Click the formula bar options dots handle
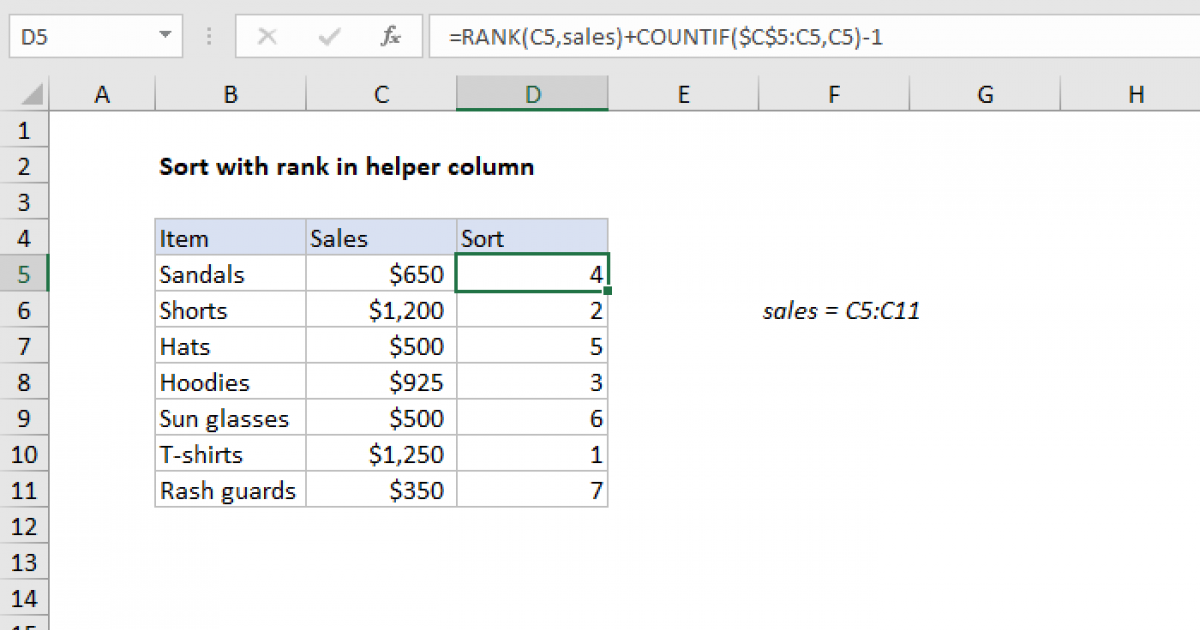Screen dimensions: 1200x630 [210, 38]
